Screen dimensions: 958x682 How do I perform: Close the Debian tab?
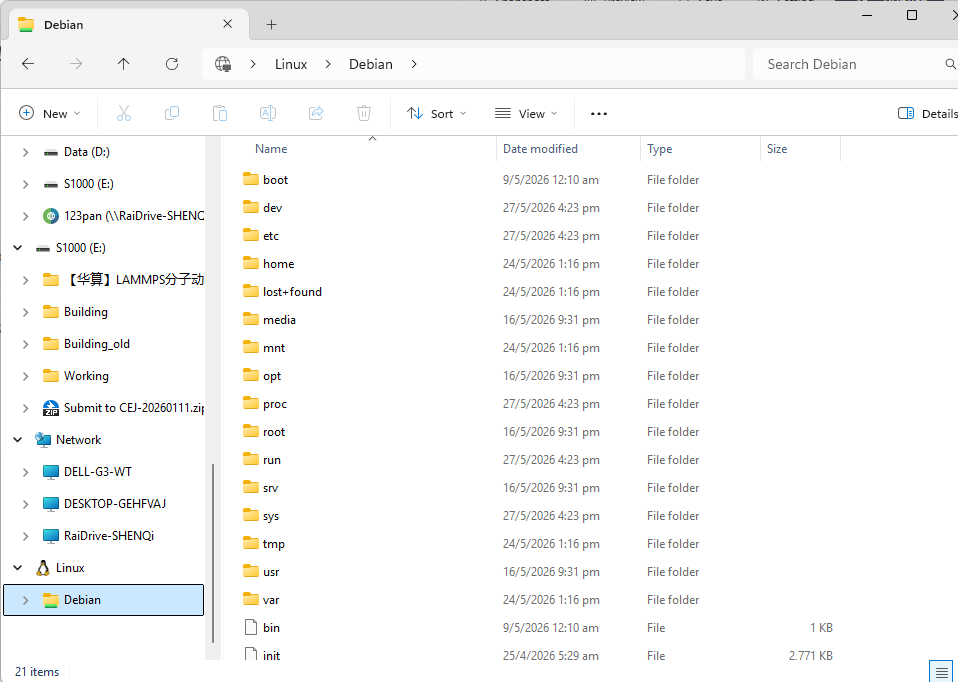[227, 24]
